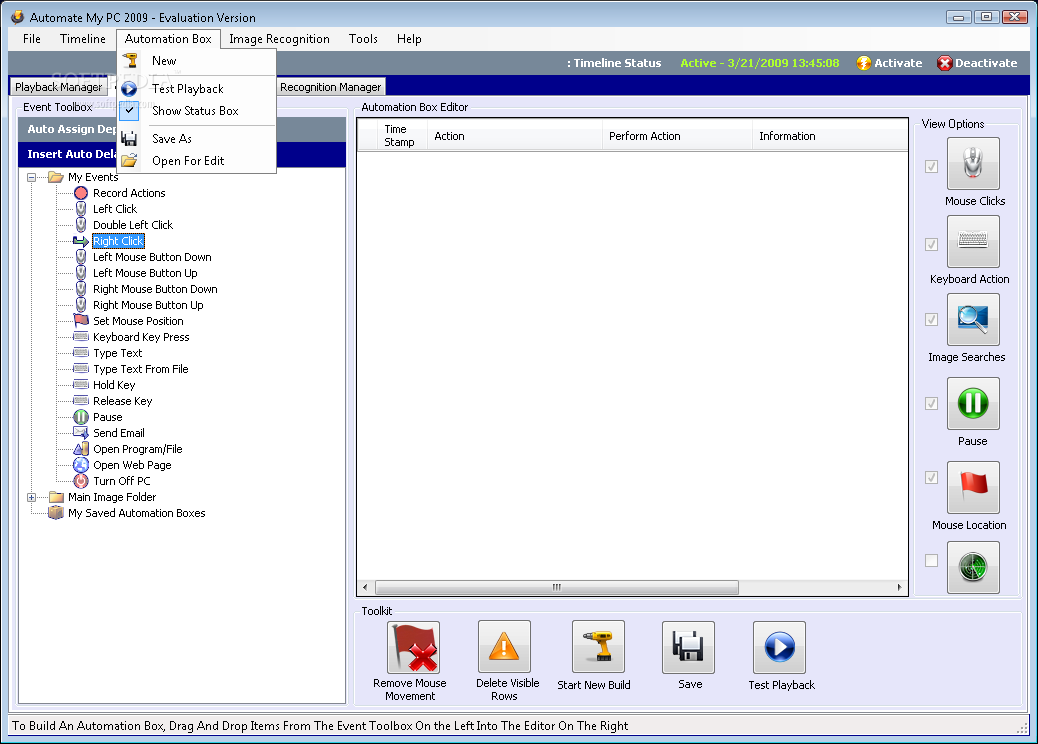Screen dimensions: 1038x744
Task: Click the editor scrollbar left arrow
Action: (365, 587)
